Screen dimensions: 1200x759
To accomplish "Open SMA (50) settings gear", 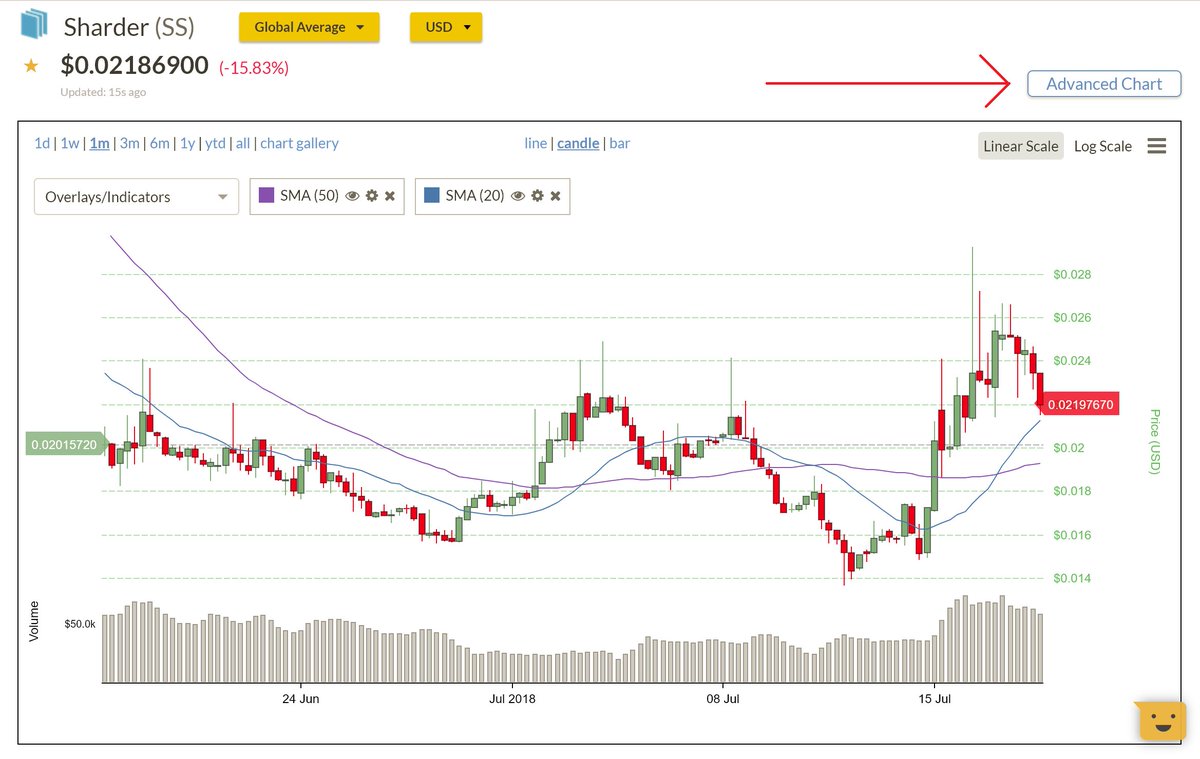I will point(371,196).
